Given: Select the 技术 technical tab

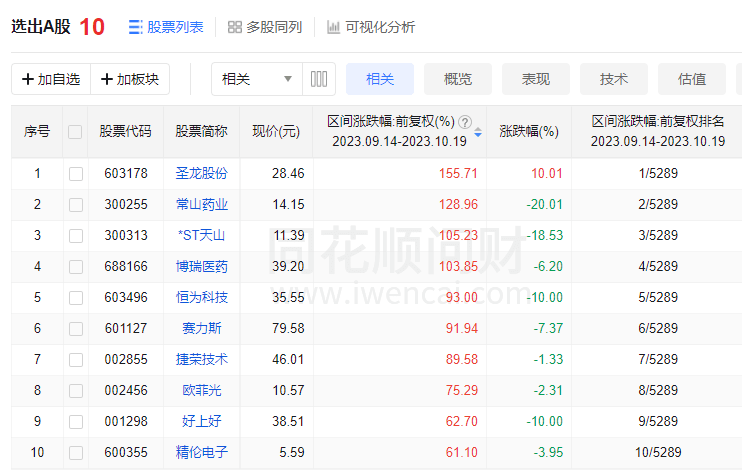Looking at the screenshot, I should 614,79.
